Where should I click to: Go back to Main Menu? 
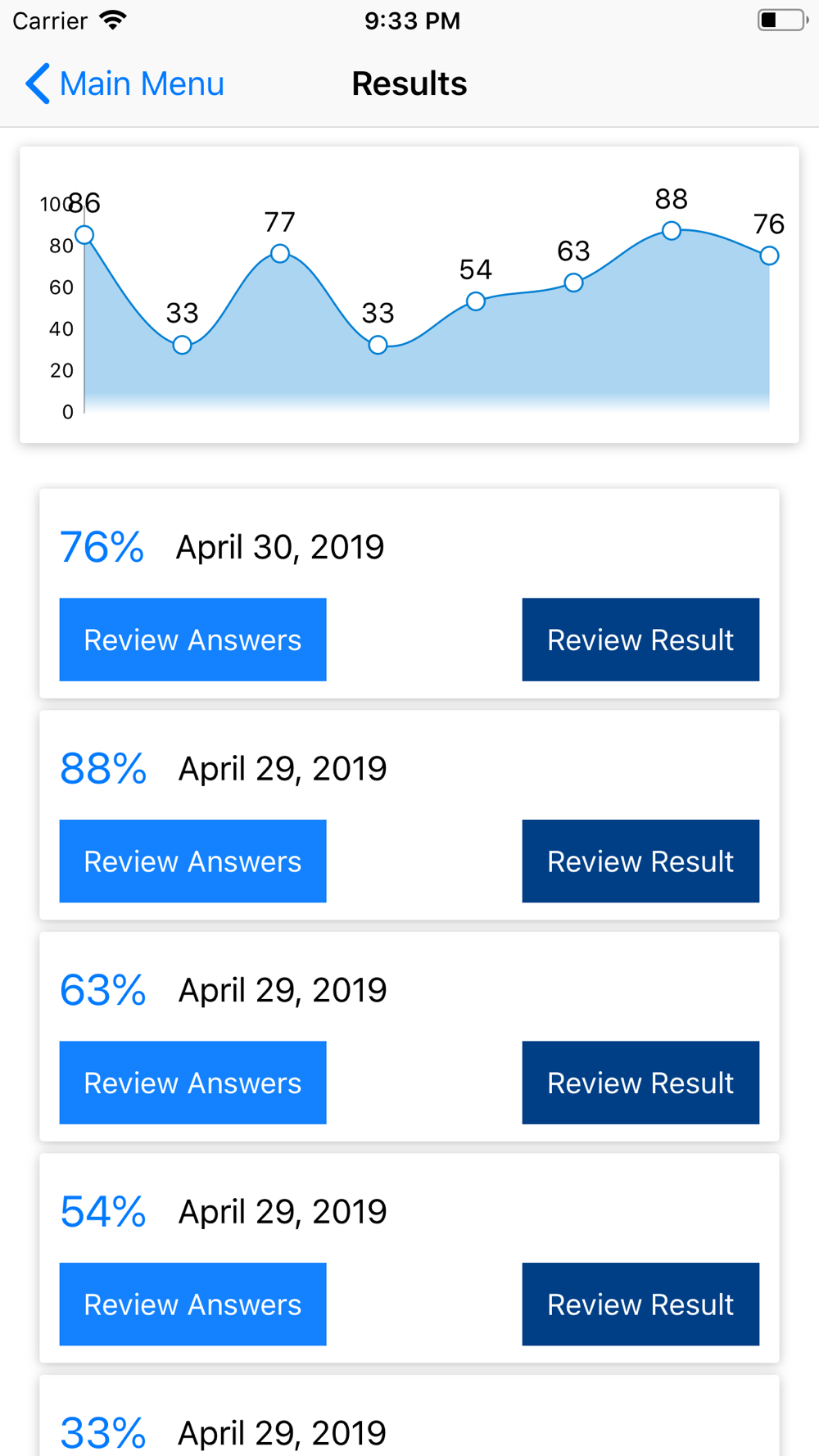click(x=124, y=84)
